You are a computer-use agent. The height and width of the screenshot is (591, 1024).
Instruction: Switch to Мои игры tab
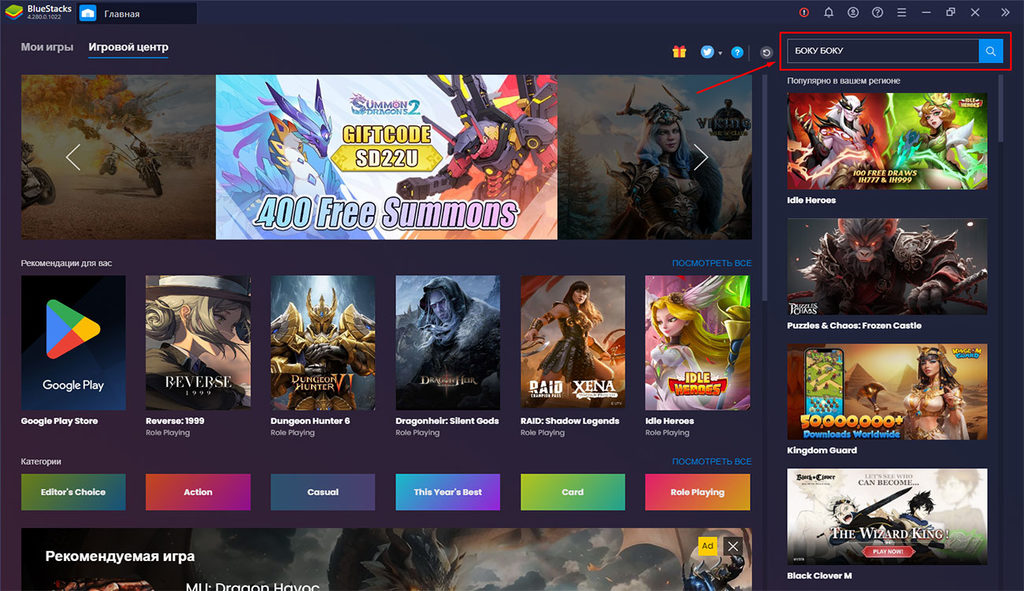click(x=47, y=47)
